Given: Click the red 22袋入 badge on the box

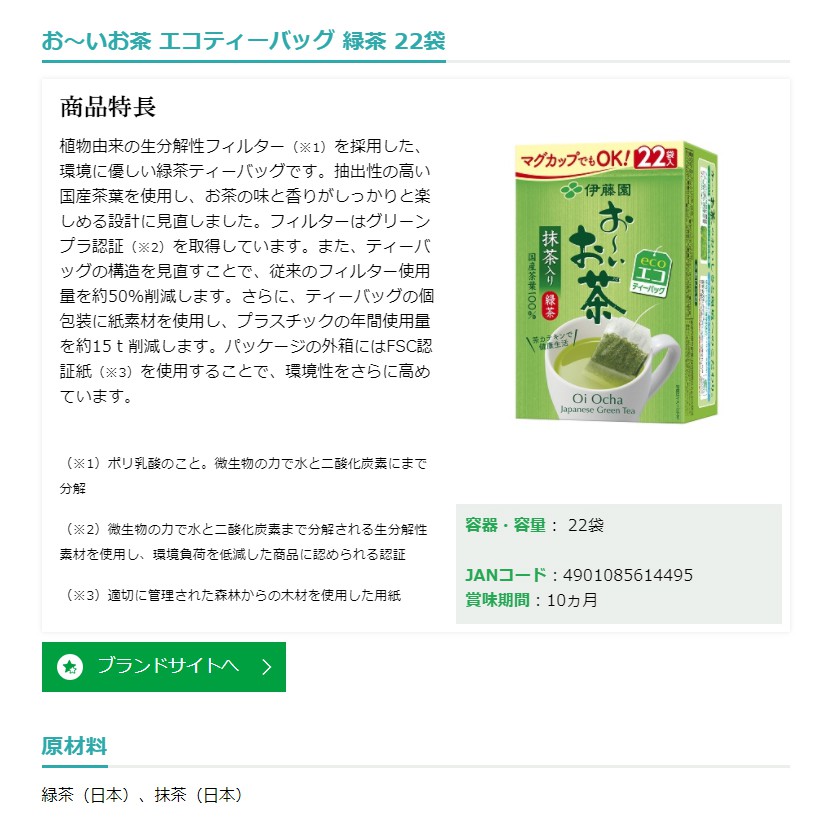Looking at the screenshot, I should tap(655, 157).
